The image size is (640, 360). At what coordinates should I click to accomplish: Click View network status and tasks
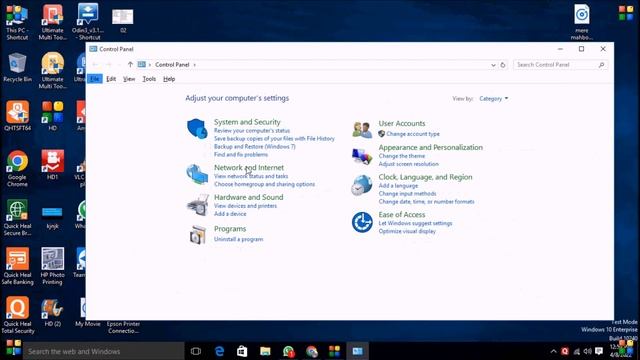[x=251, y=176]
